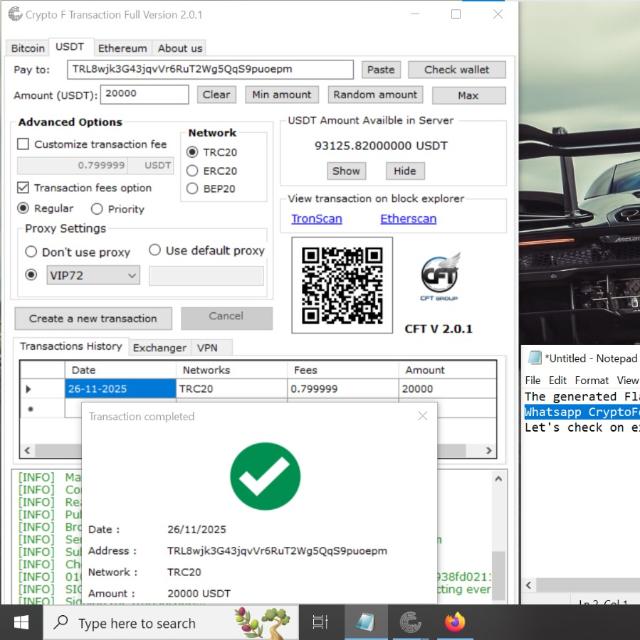Click the CFT Group logo
The width and height of the screenshot is (640, 640).
coord(439,277)
